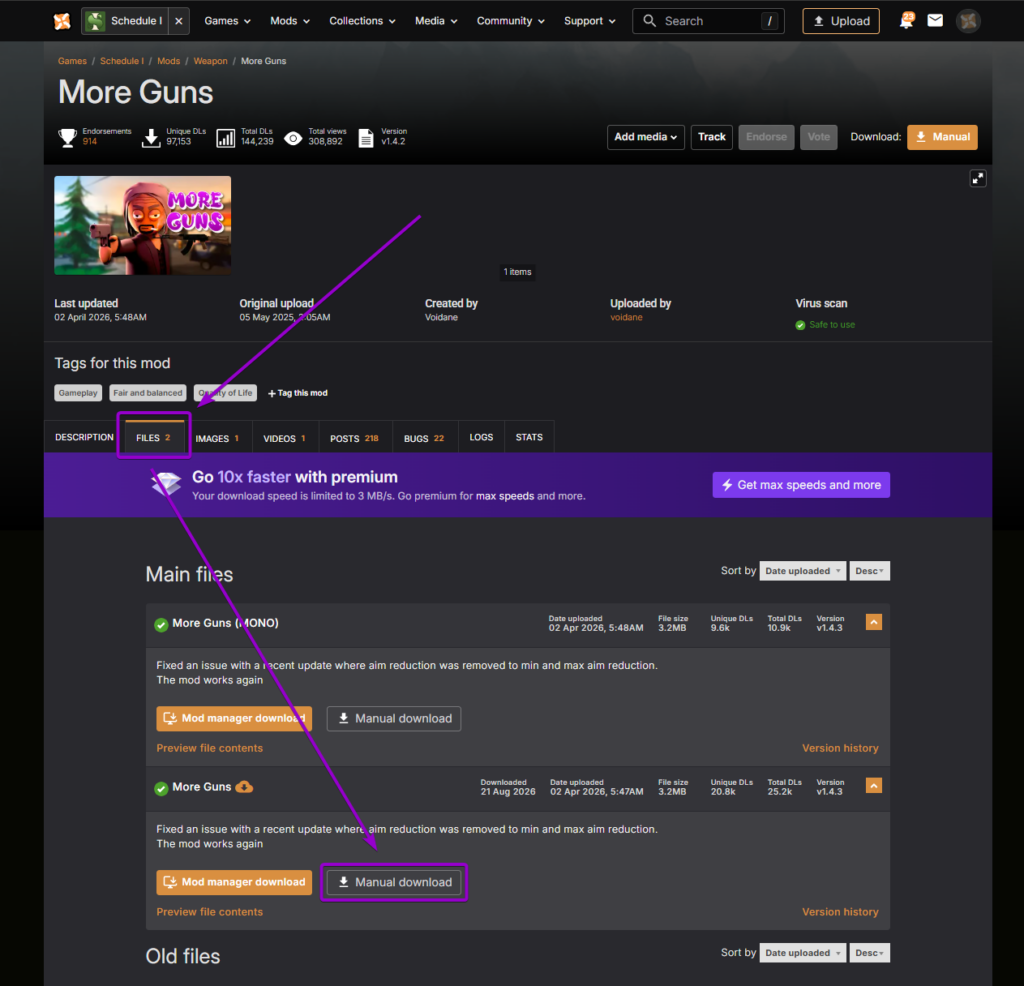1024x986 pixels.
Task: Click the Safe to use virus scan link
Action: (831, 325)
